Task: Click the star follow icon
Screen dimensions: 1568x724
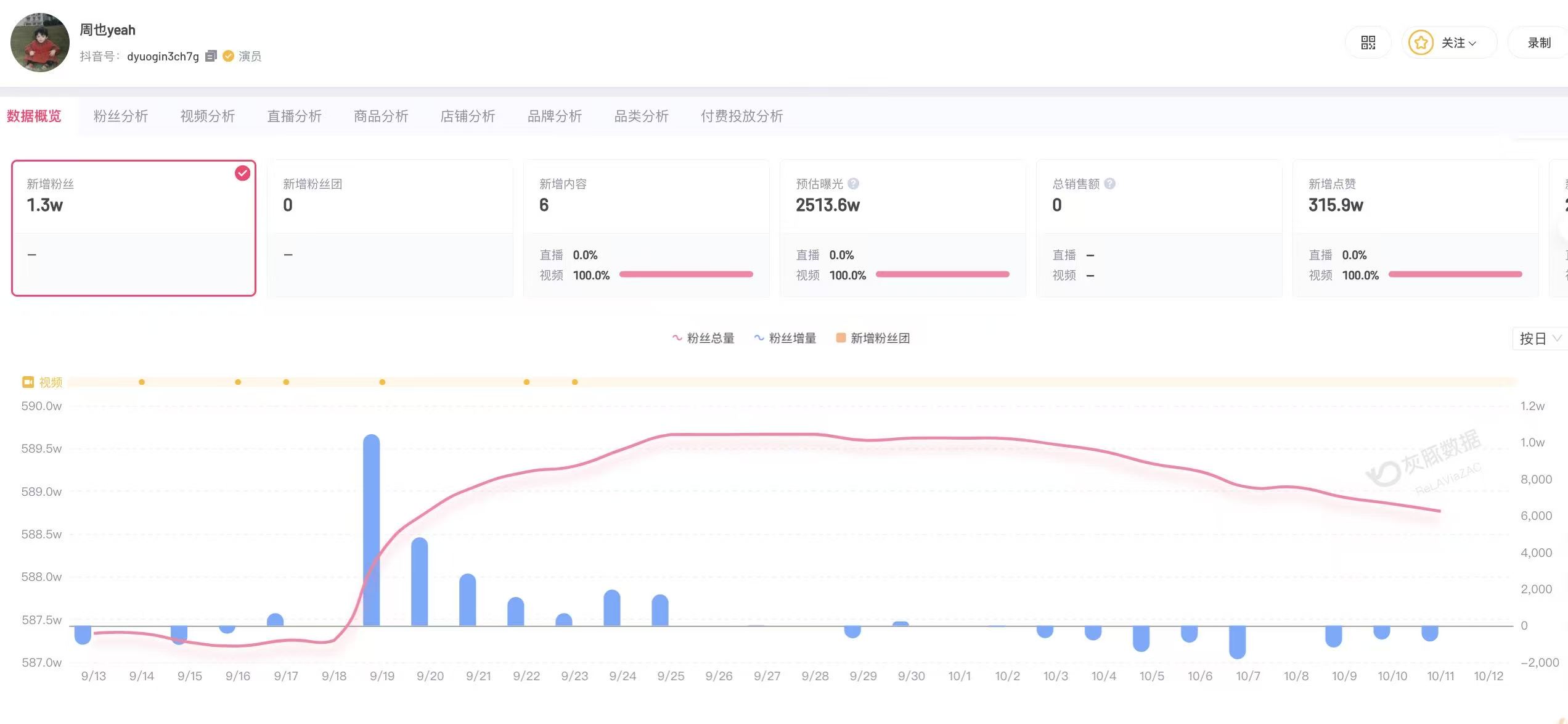Action: (x=1421, y=43)
